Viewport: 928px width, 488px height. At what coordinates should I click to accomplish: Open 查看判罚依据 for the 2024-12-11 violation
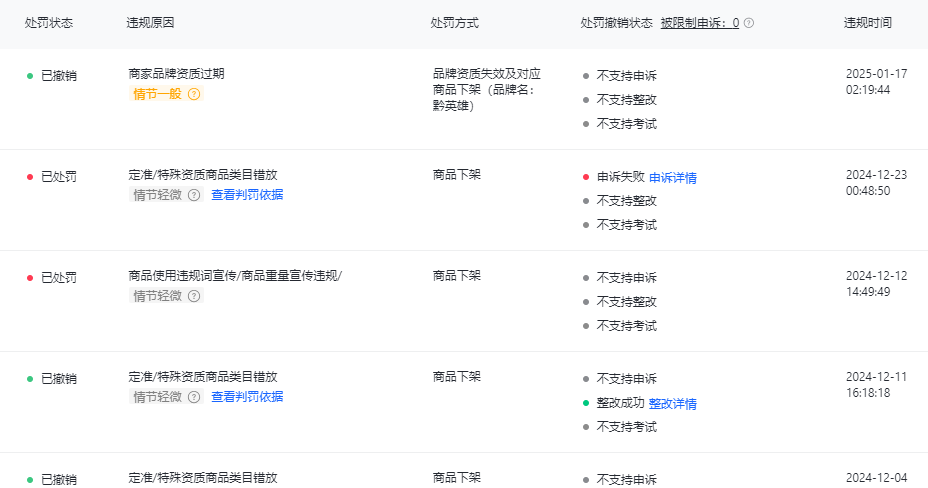coord(247,397)
